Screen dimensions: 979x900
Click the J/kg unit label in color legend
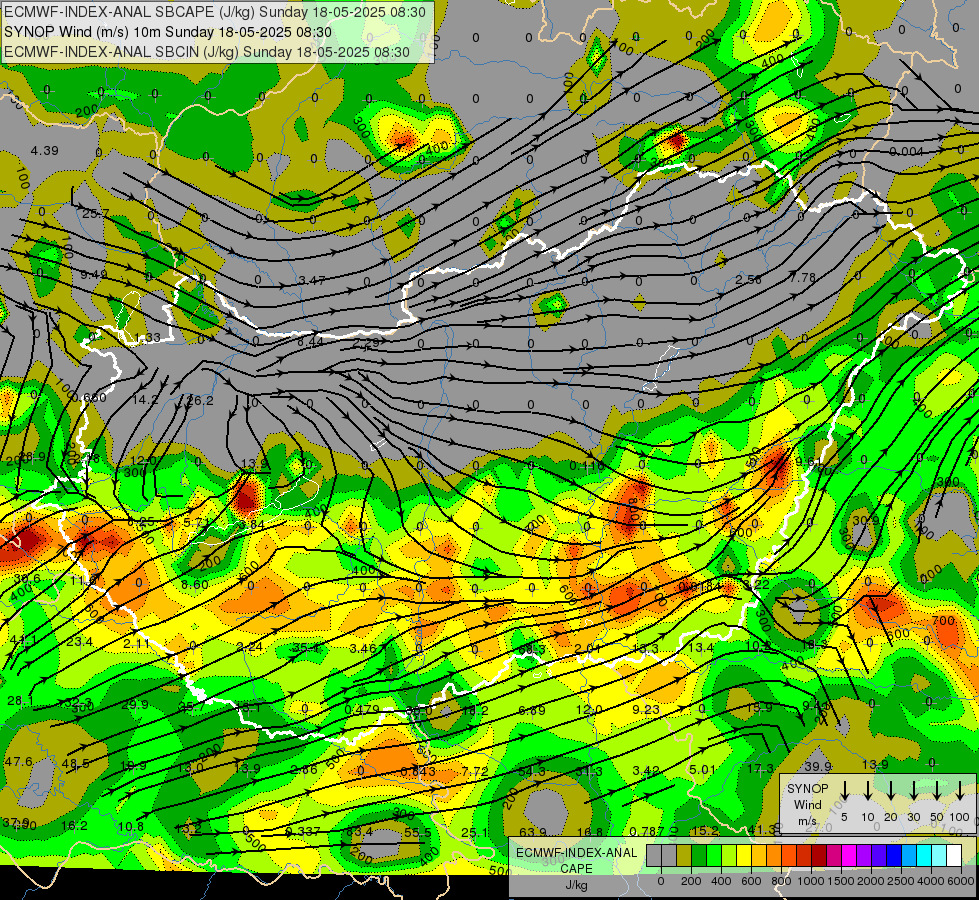[577, 885]
